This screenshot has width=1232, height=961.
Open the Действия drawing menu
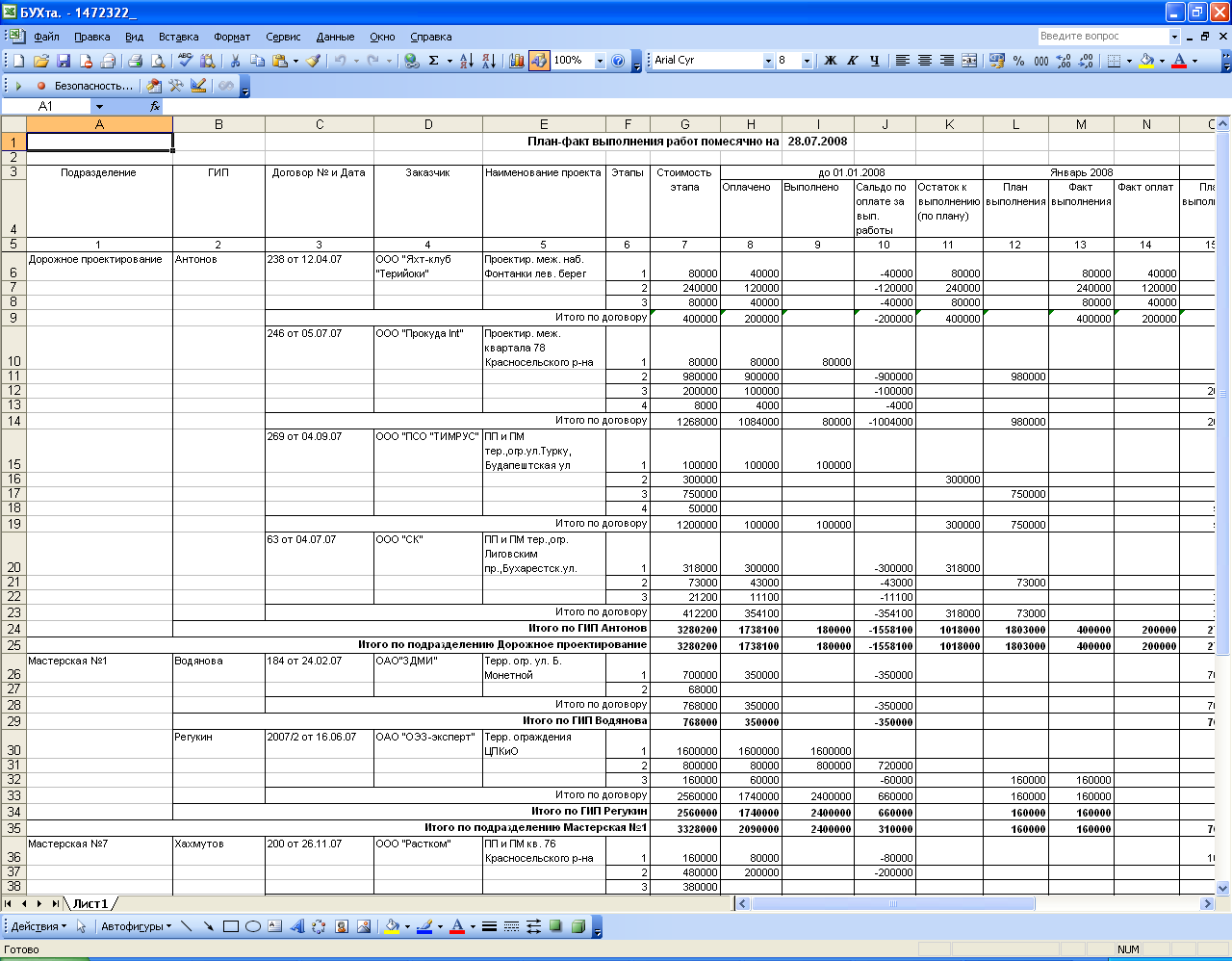(x=38, y=926)
